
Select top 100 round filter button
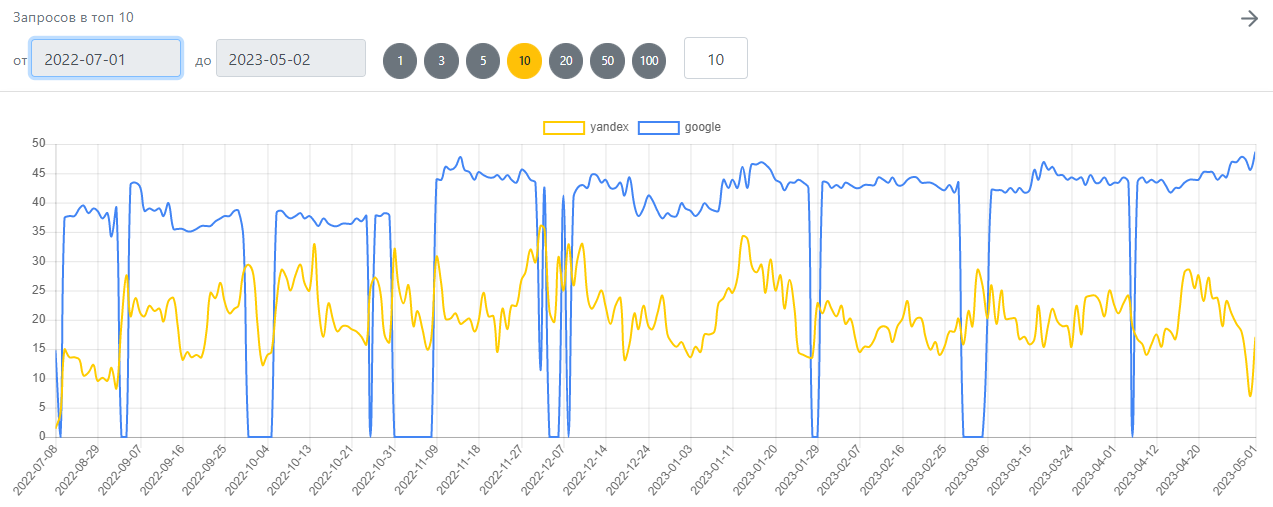[649, 60]
